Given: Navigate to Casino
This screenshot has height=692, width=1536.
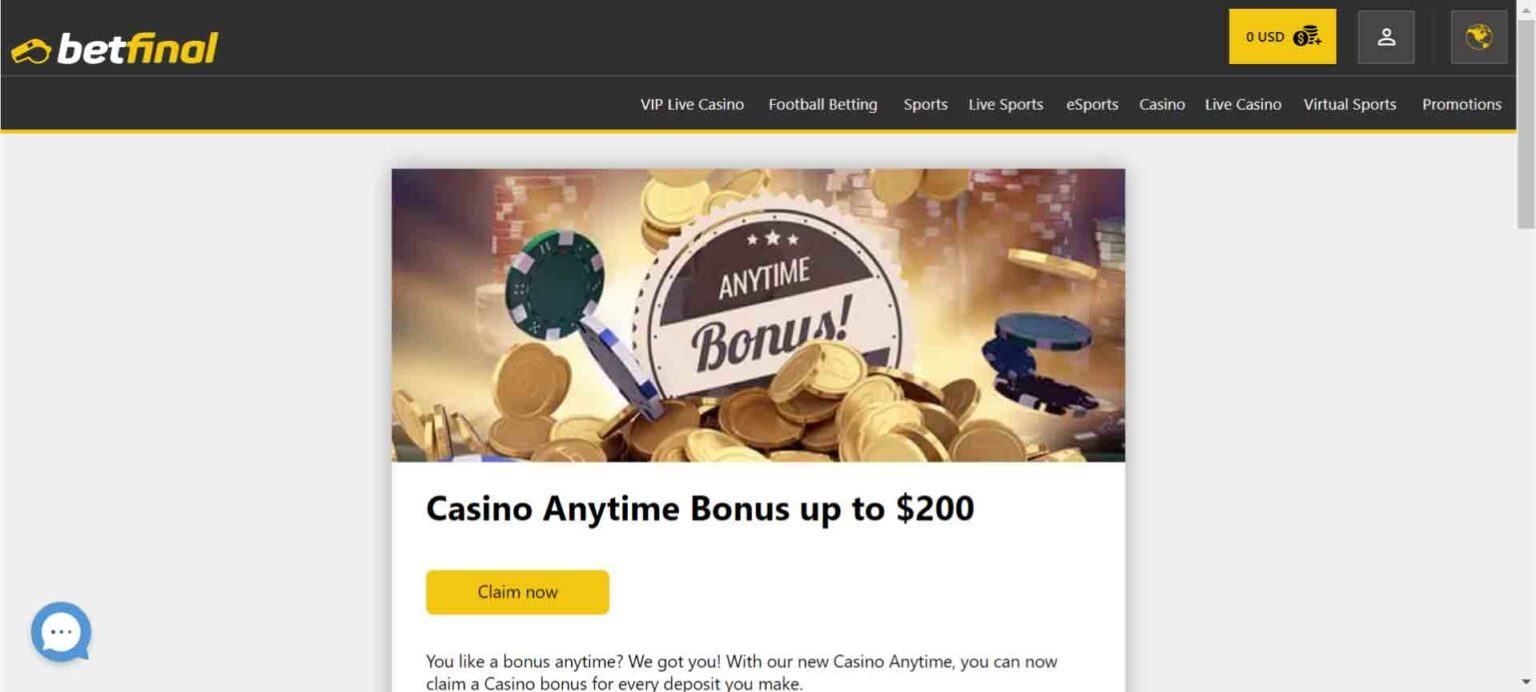Looking at the screenshot, I should [1162, 104].
